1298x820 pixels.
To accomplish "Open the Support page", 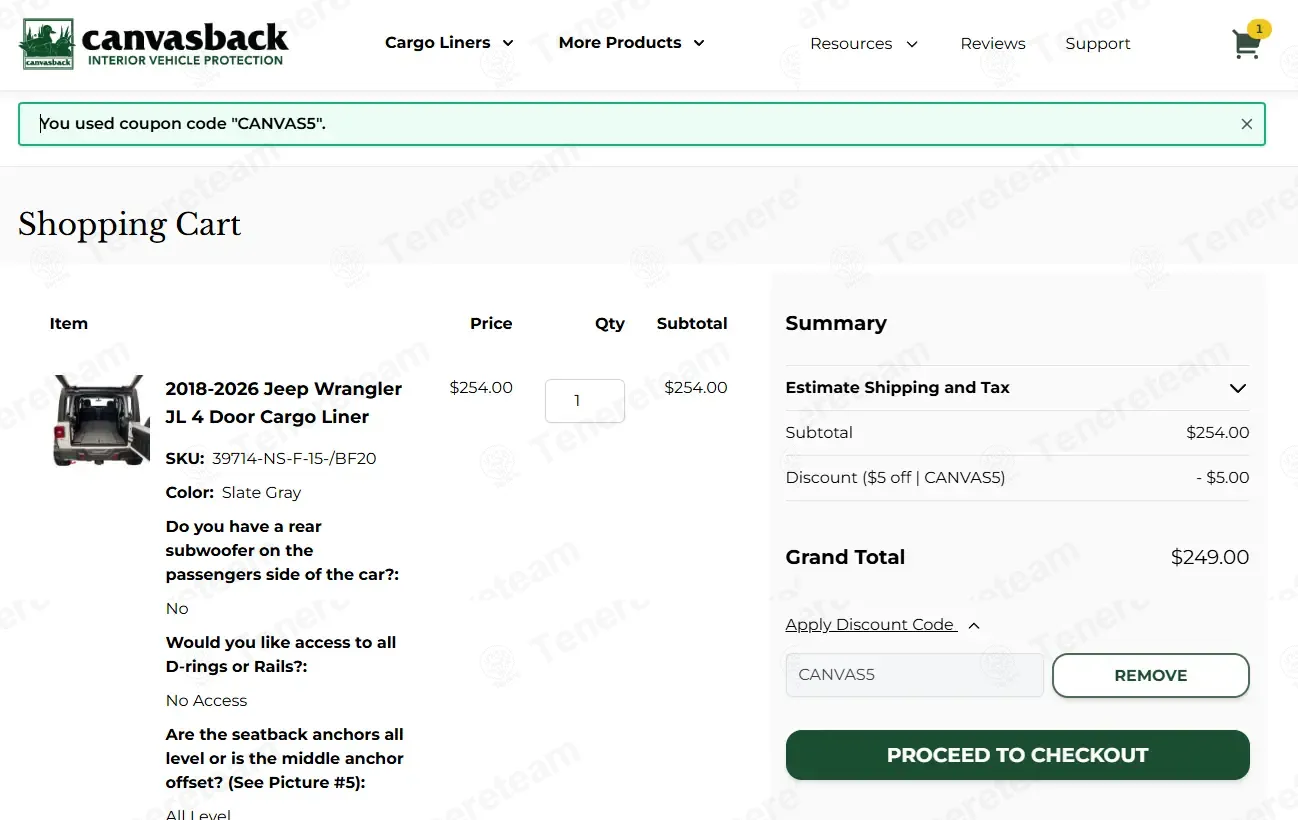I will [1098, 44].
